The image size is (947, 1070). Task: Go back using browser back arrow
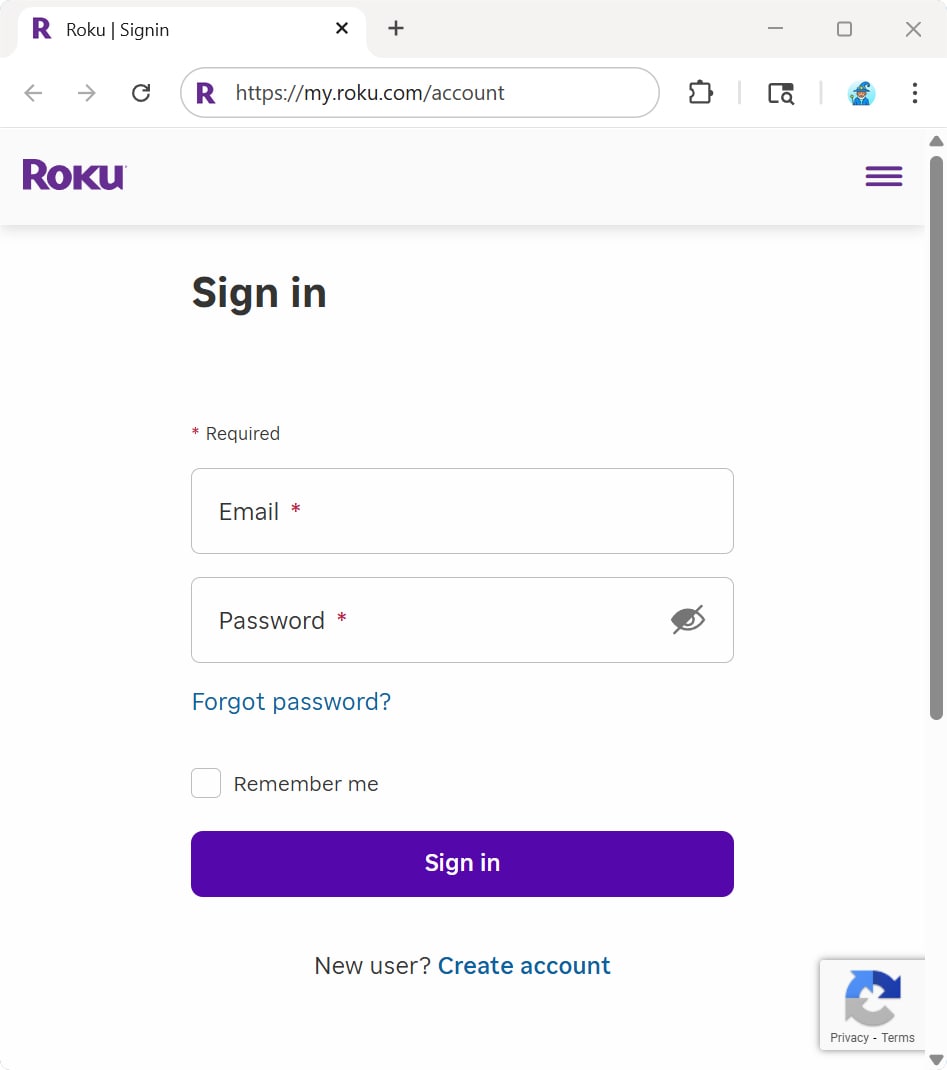pyautogui.click(x=34, y=93)
